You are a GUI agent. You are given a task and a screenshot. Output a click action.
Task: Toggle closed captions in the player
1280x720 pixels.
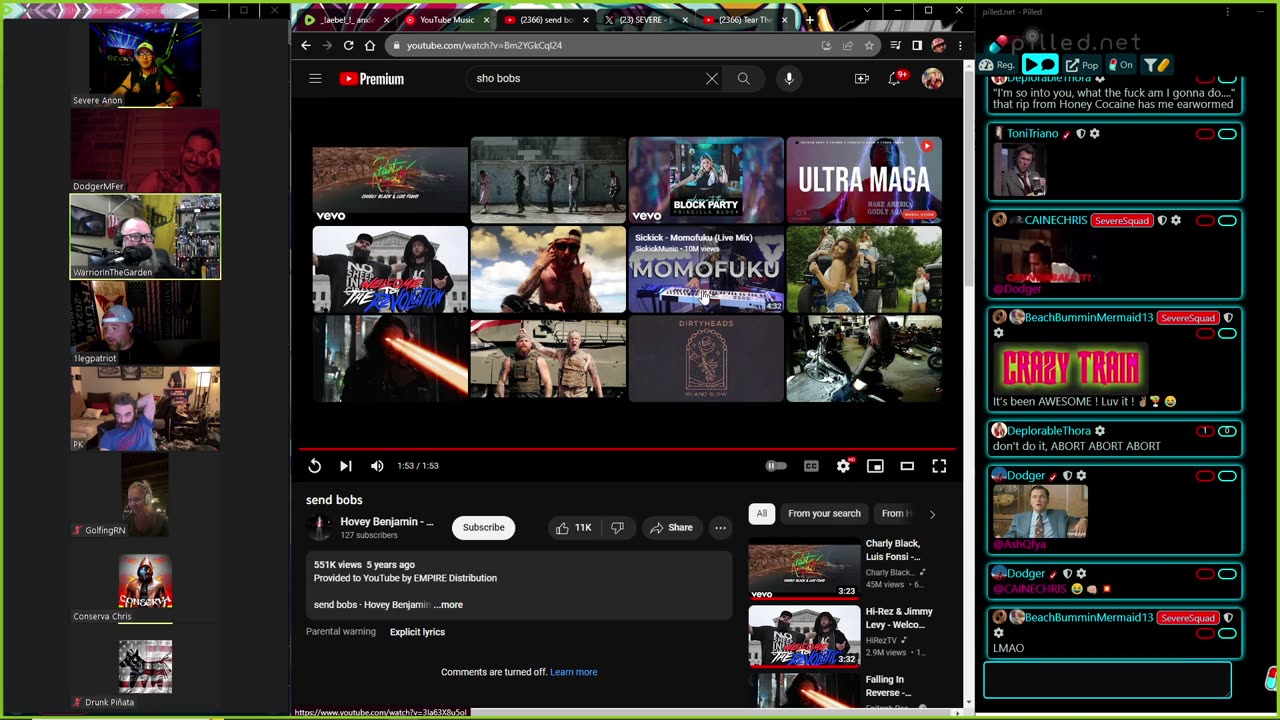point(811,466)
